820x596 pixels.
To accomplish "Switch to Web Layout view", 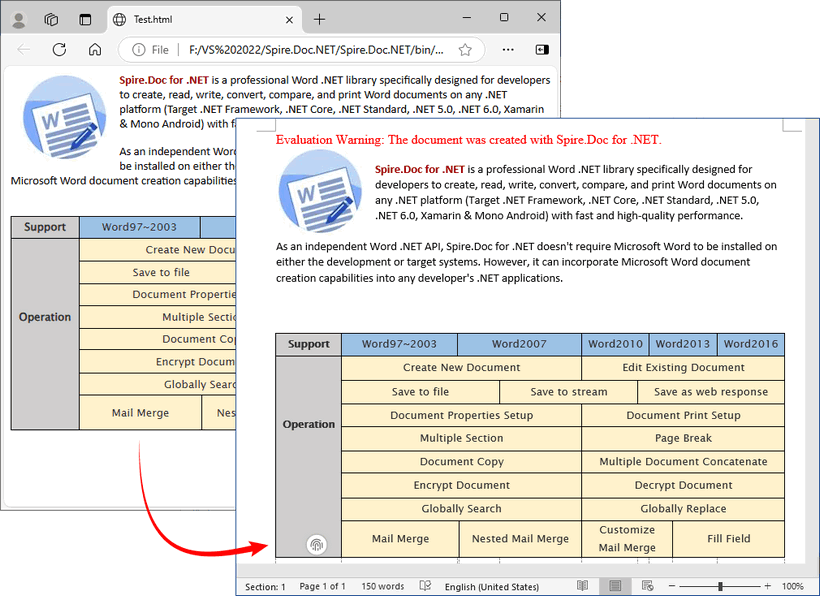I will coord(647,586).
